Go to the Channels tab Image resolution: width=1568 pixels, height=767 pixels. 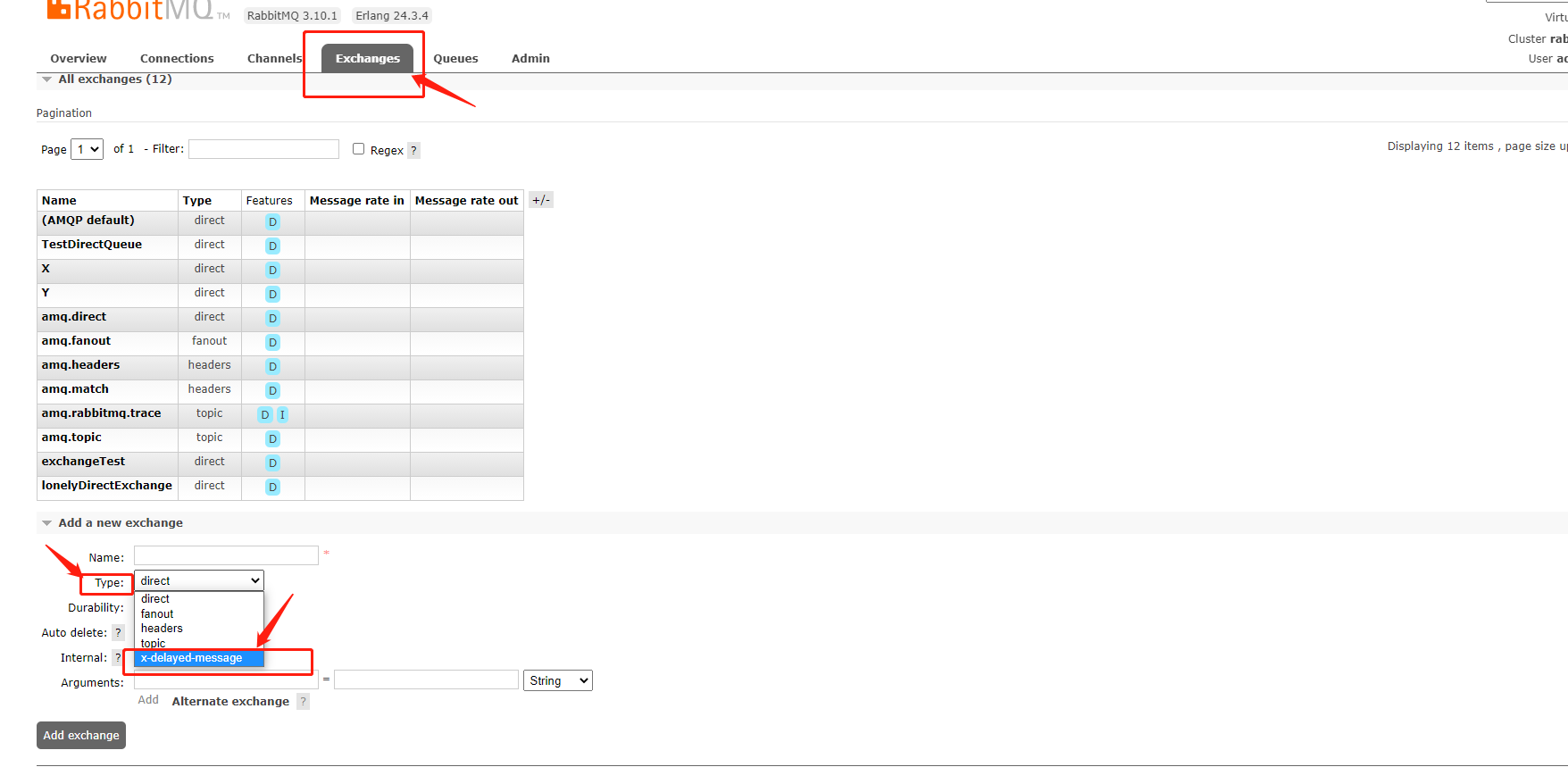pyautogui.click(x=275, y=59)
